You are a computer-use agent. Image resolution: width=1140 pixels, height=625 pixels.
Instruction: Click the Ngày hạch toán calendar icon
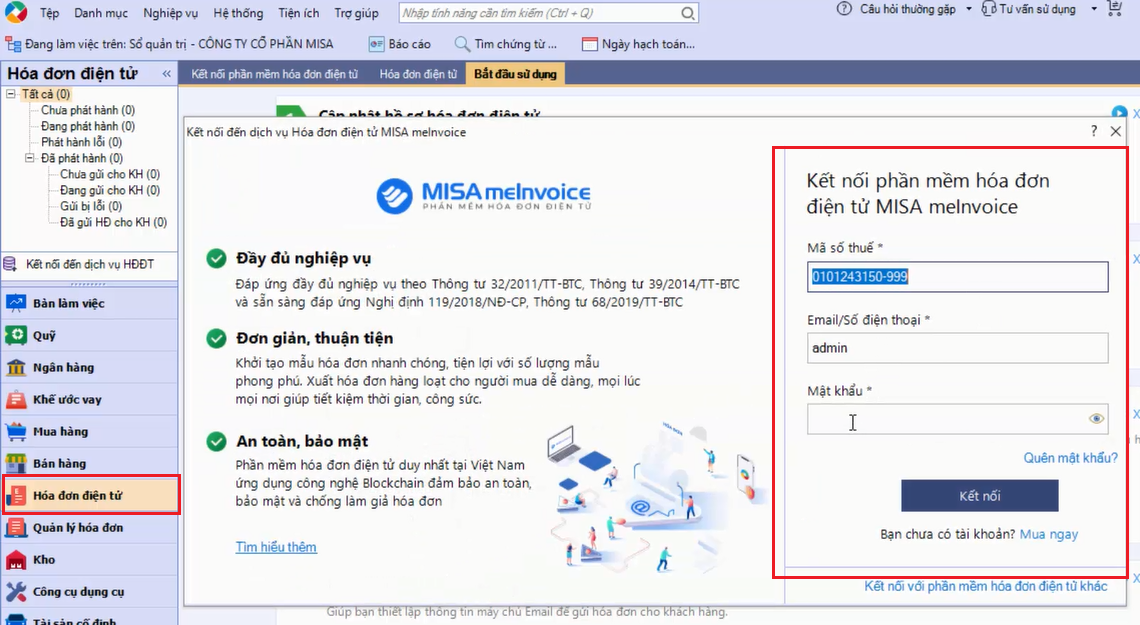590,44
